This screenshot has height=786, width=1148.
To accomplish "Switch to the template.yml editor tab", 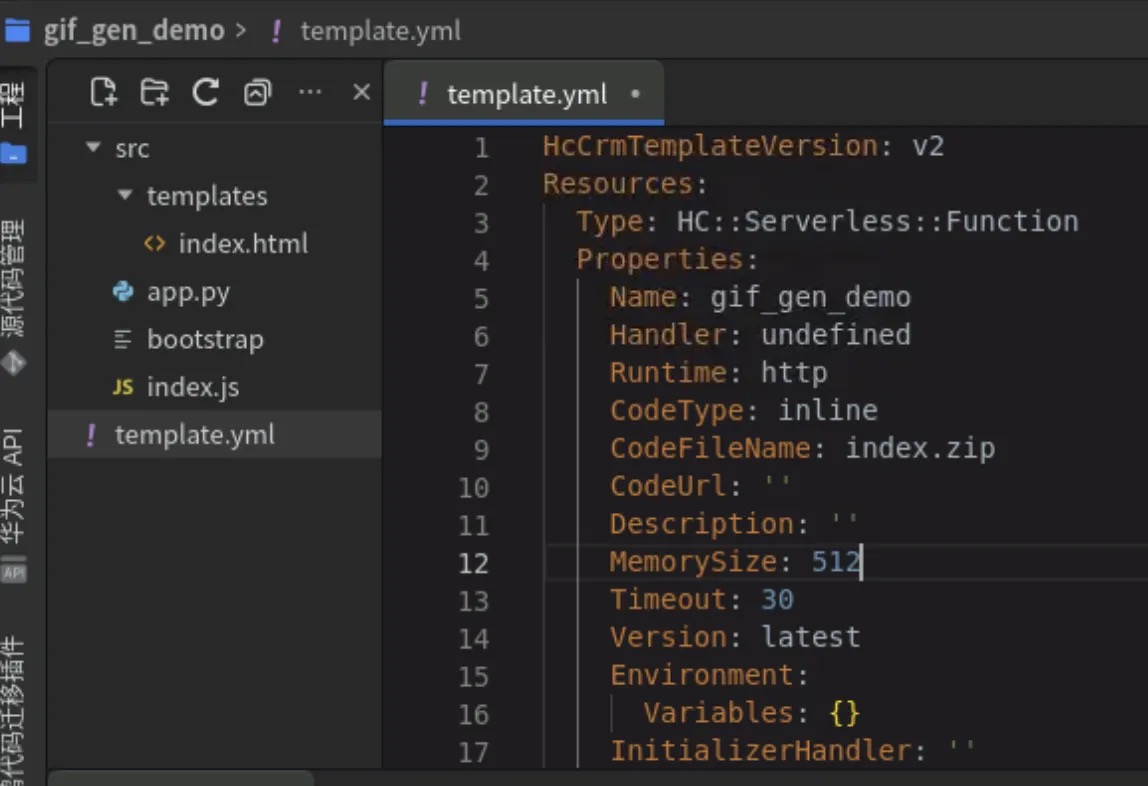I will 526,94.
